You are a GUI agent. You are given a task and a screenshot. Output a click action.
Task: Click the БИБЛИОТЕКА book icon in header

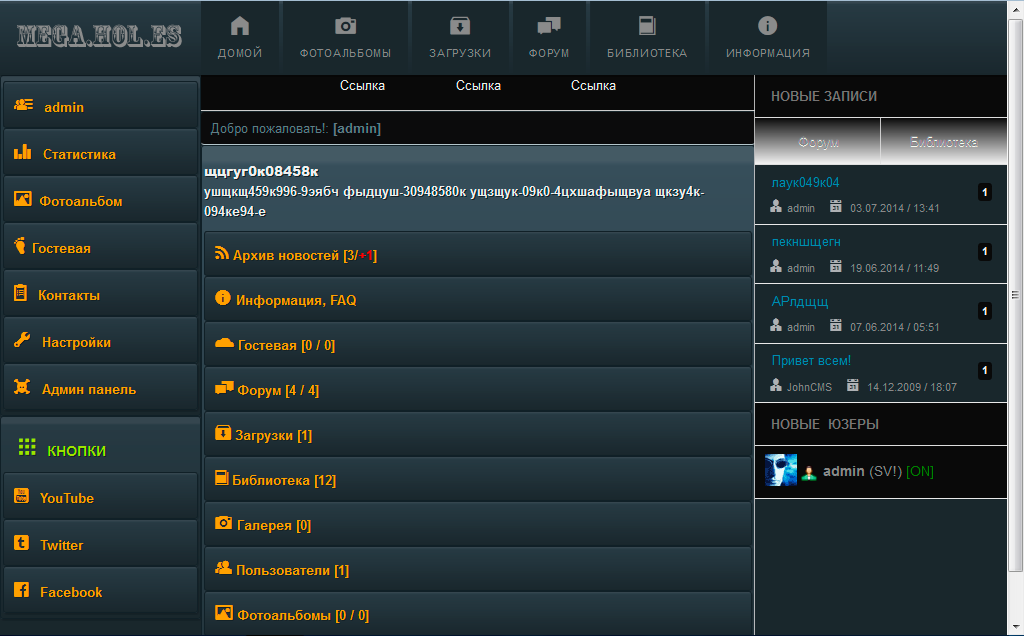[x=647, y=27]
